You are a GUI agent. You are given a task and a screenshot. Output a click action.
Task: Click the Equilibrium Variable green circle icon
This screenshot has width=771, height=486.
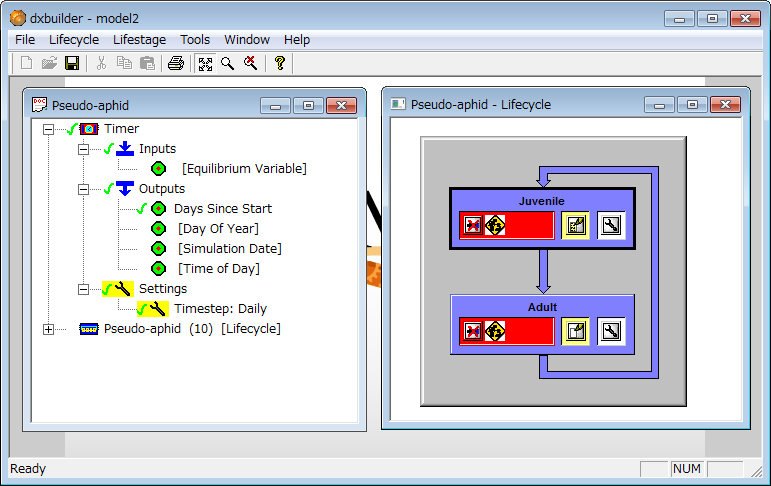pos(158,169)
